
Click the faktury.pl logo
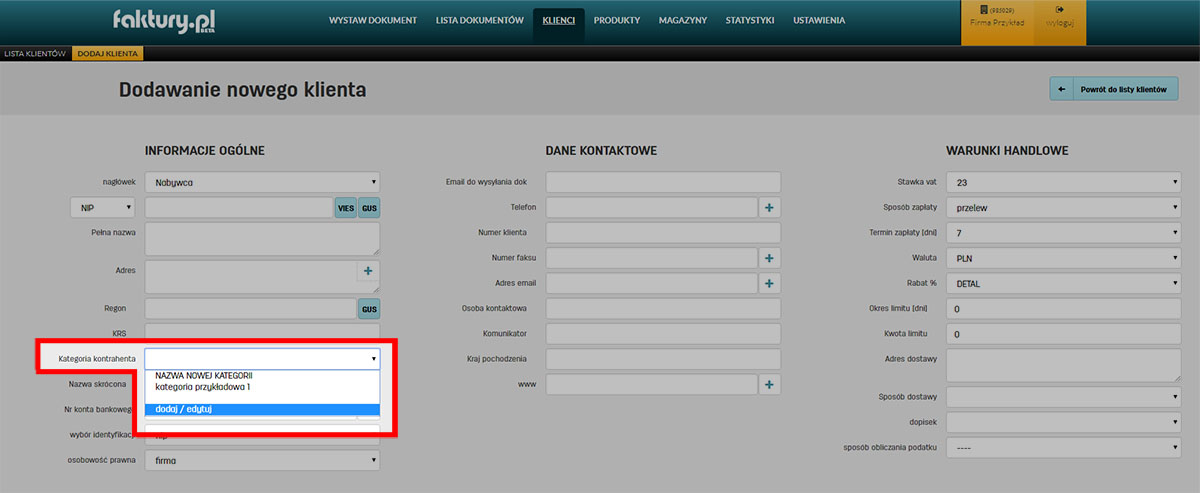[163, 20]
